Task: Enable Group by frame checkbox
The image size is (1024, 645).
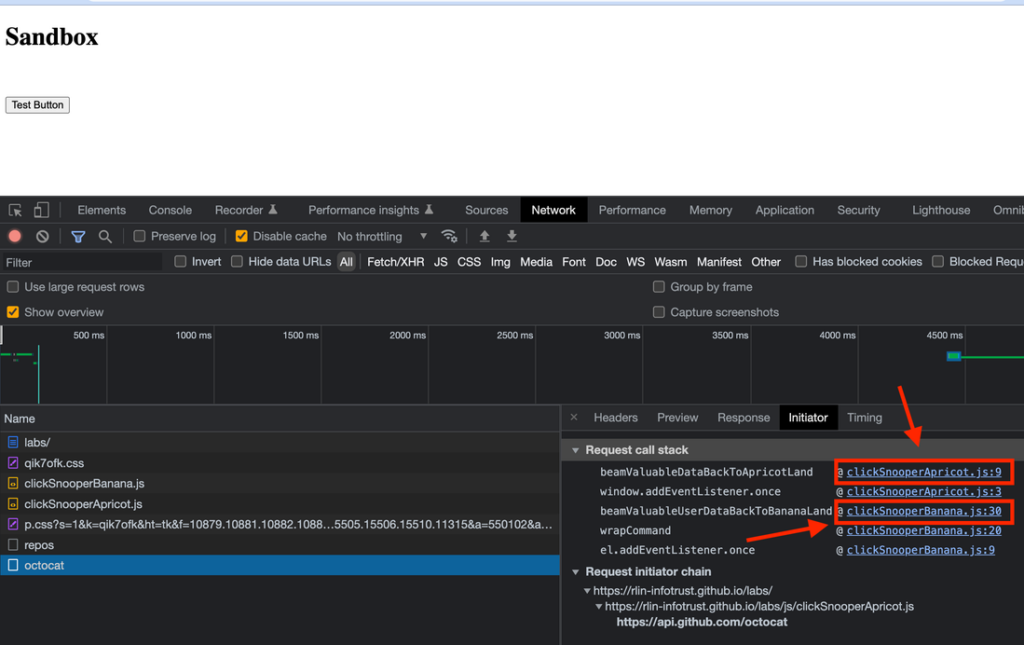Action: tap(659, 287)
